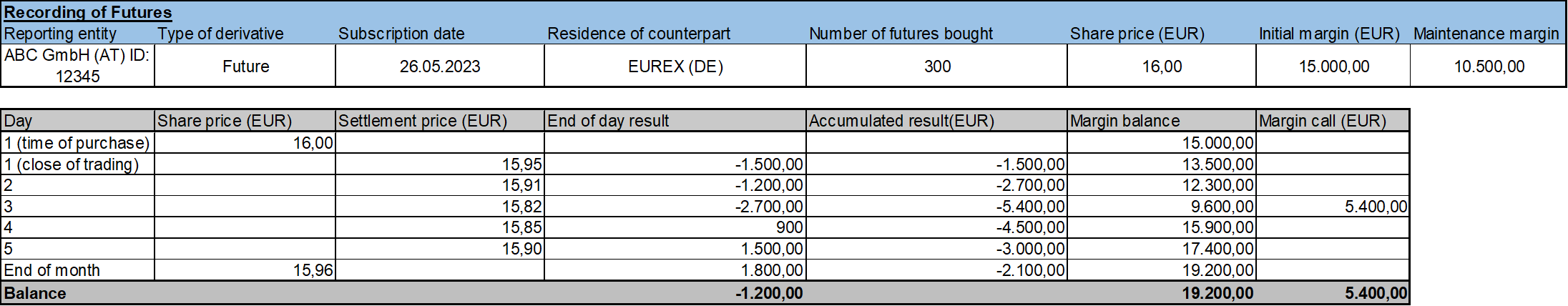The width and height of the screenshot is (1568, 306).
Task: Click the settlement price 15,82 cell
Action: coord(521,207)
